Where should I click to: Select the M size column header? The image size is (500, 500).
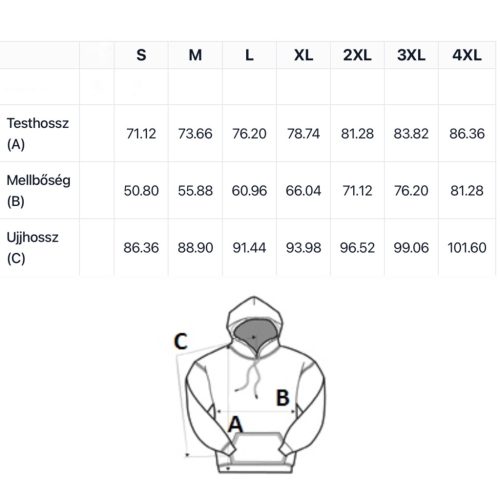click(195, 55)
